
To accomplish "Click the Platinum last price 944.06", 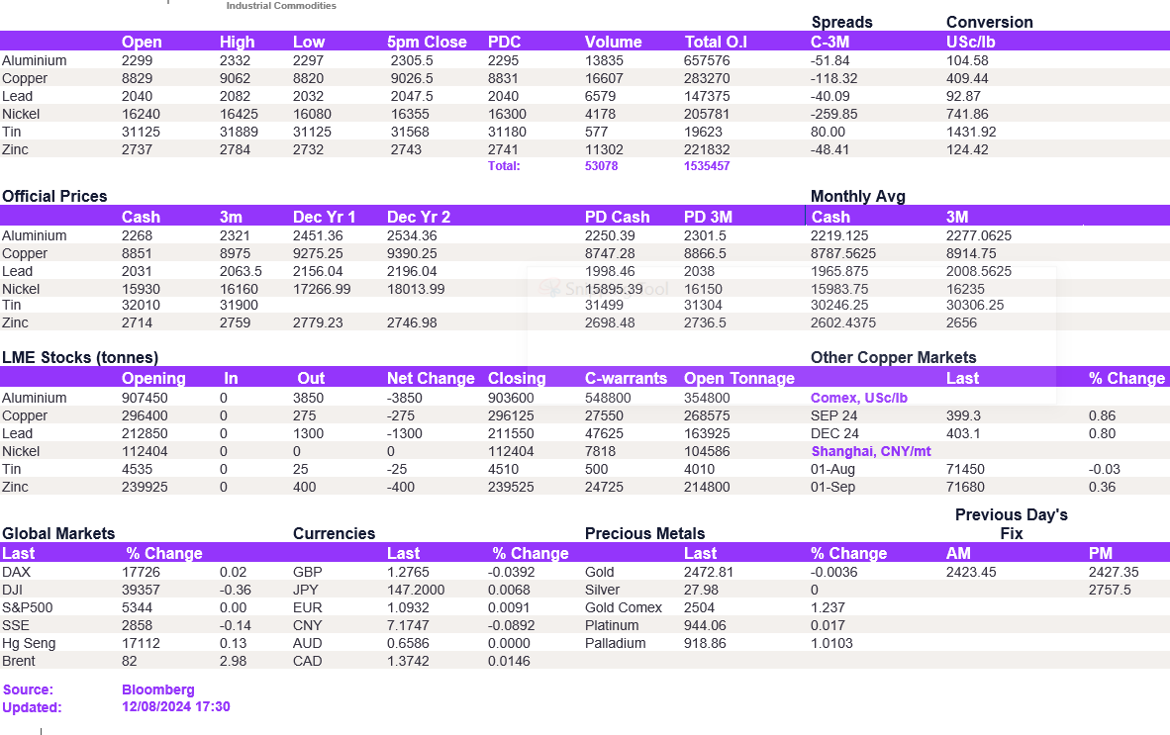I will coord(705,626).
